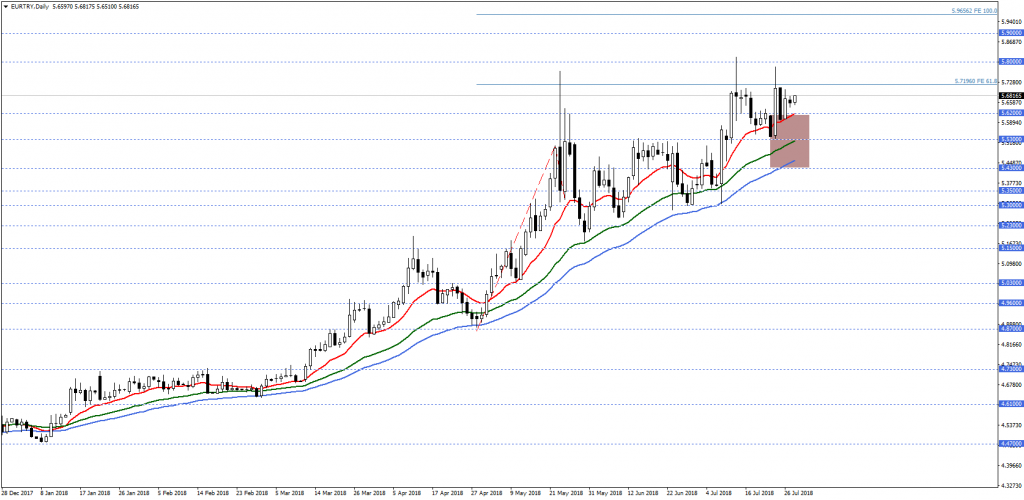Click the 5.80000 horizontal line price tag
This screenshot has width=1024, height=500.
click(x=1010, y=61)
